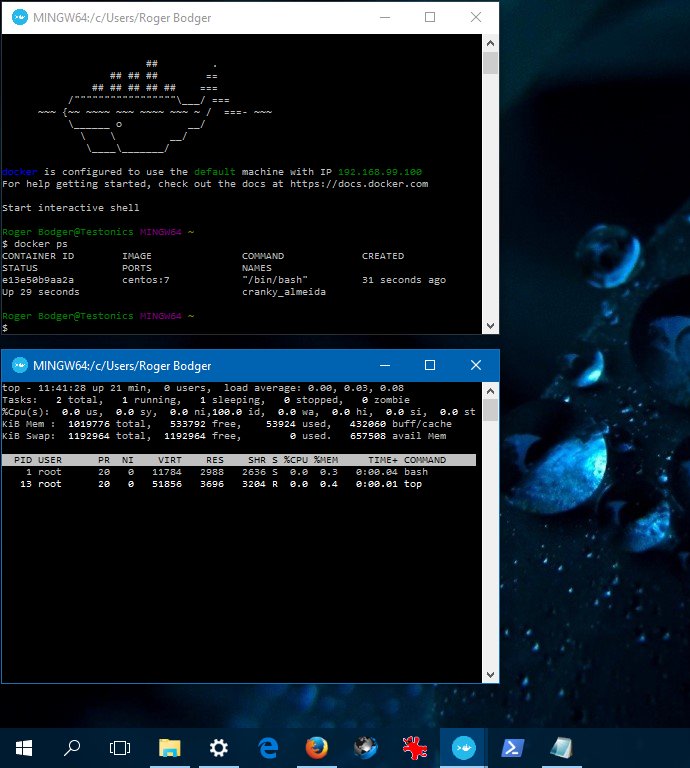Click the cranky_almeida container name

coord(284,292)
